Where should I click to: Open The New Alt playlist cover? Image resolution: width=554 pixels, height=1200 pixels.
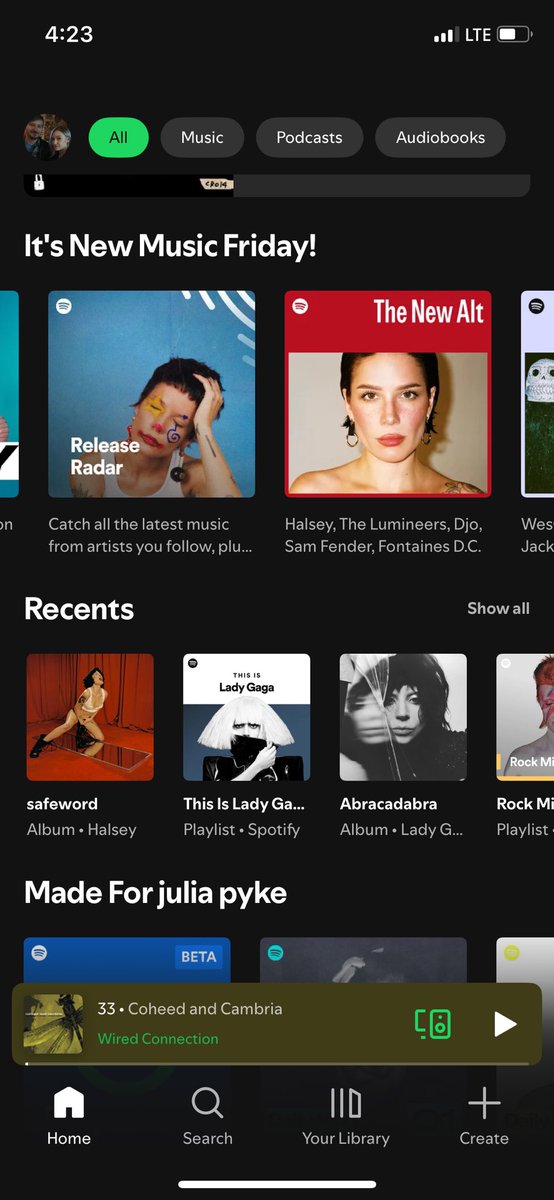[388, 394]
